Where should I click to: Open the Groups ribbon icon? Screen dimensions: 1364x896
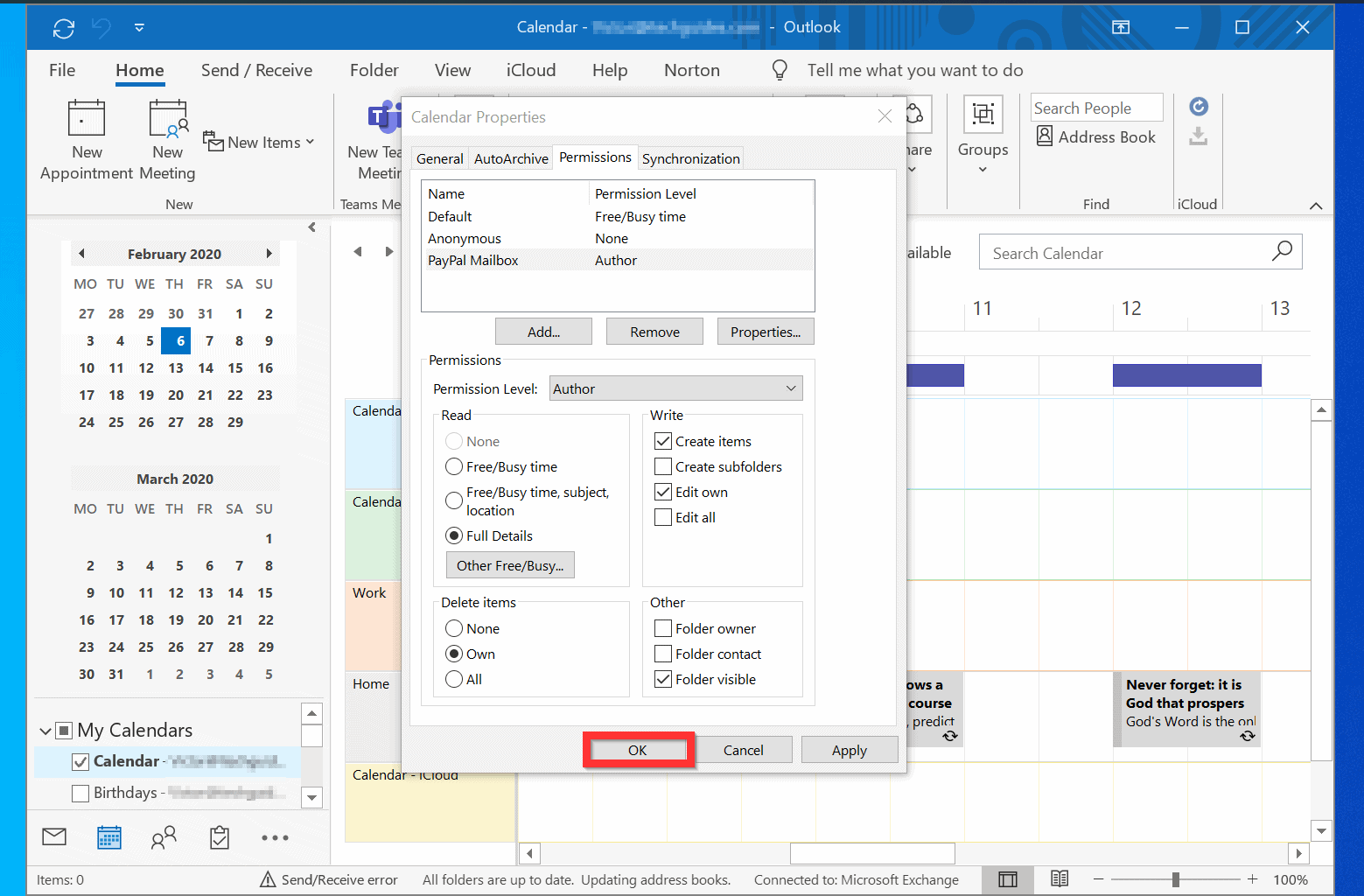click(x=983, y=115)
